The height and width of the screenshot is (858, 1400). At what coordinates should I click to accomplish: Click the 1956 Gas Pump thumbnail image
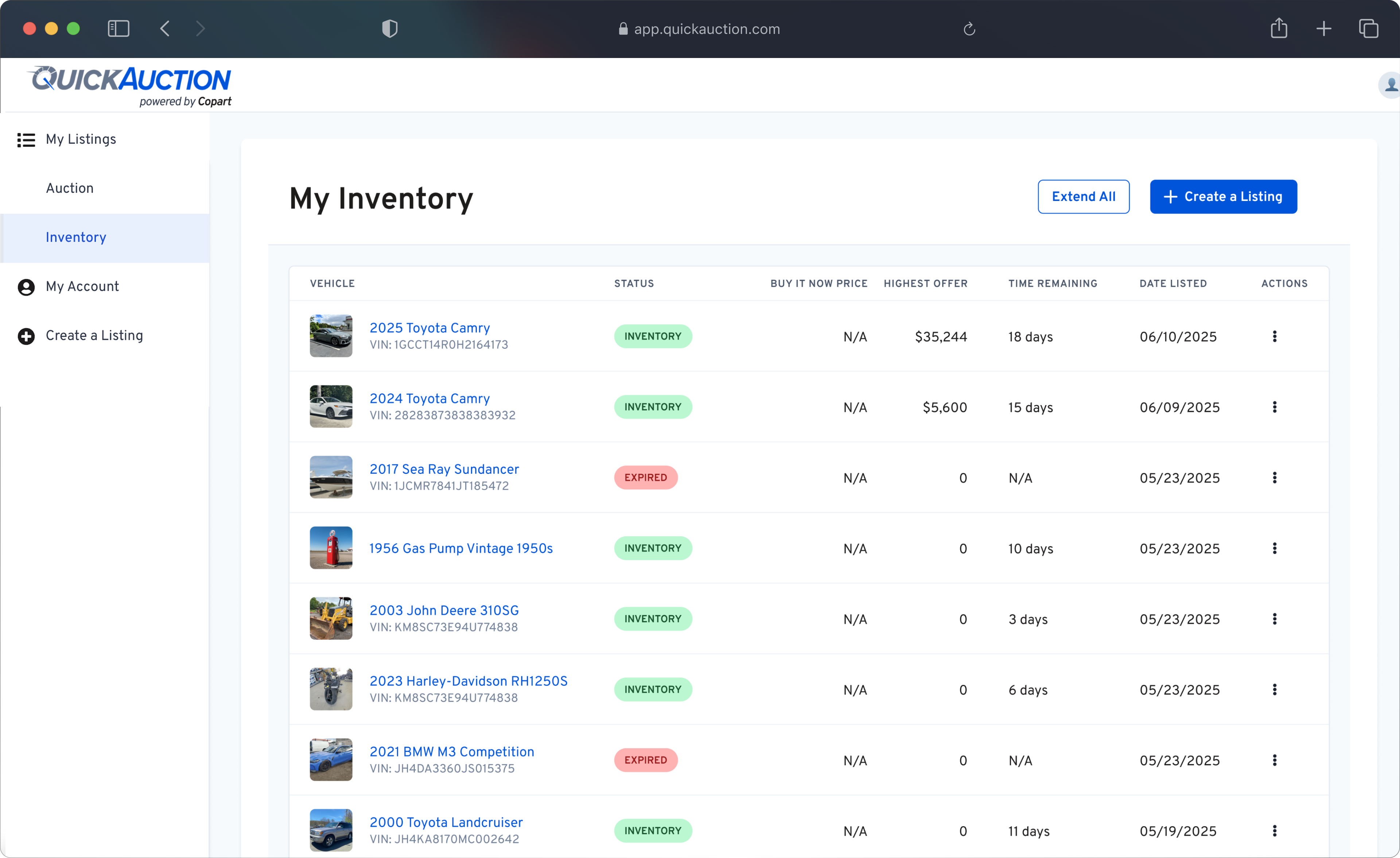pyautogui.click(x=331, y=548)
